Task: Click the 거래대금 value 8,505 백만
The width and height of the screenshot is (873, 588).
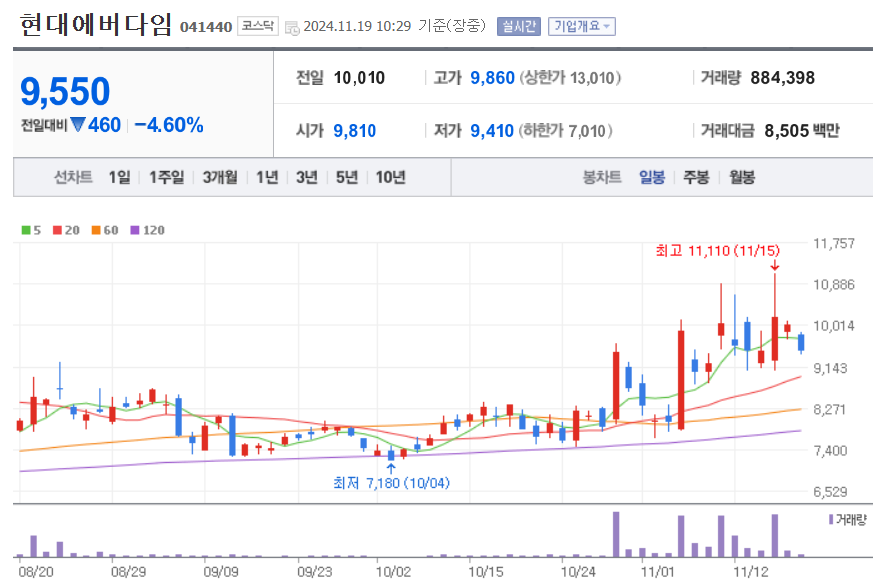Action: click(802, 131)
